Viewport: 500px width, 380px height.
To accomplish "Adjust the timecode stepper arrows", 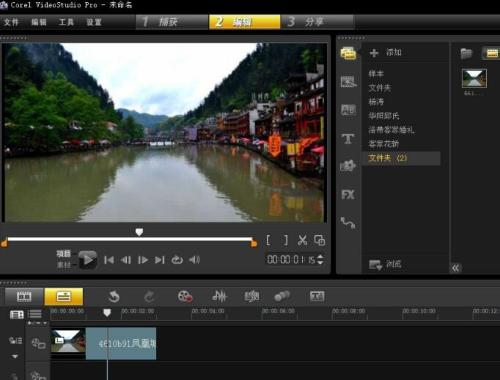I will pyautogui.click(x=320, y=259).
